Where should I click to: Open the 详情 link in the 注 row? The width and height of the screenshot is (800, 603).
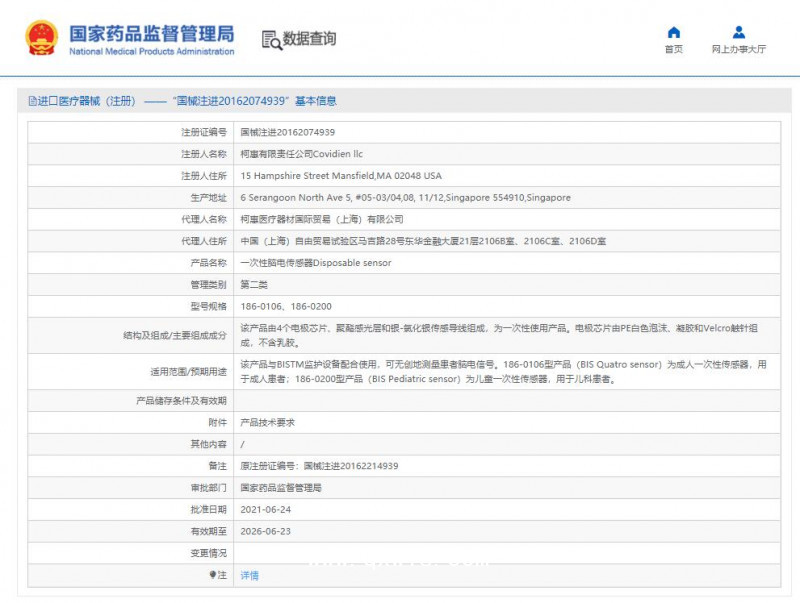click(248, 574)
